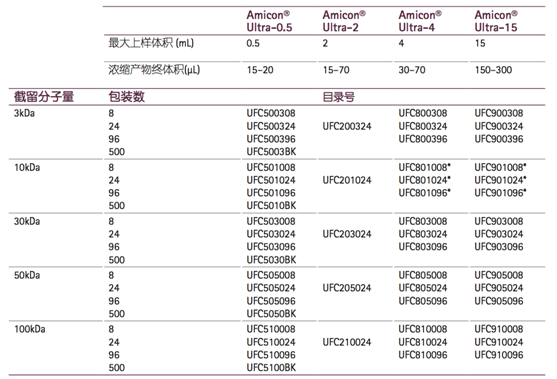557x379 pixels.
Task: Click the Amicon Ultra-0.5 column header
Action: point(269,21)
